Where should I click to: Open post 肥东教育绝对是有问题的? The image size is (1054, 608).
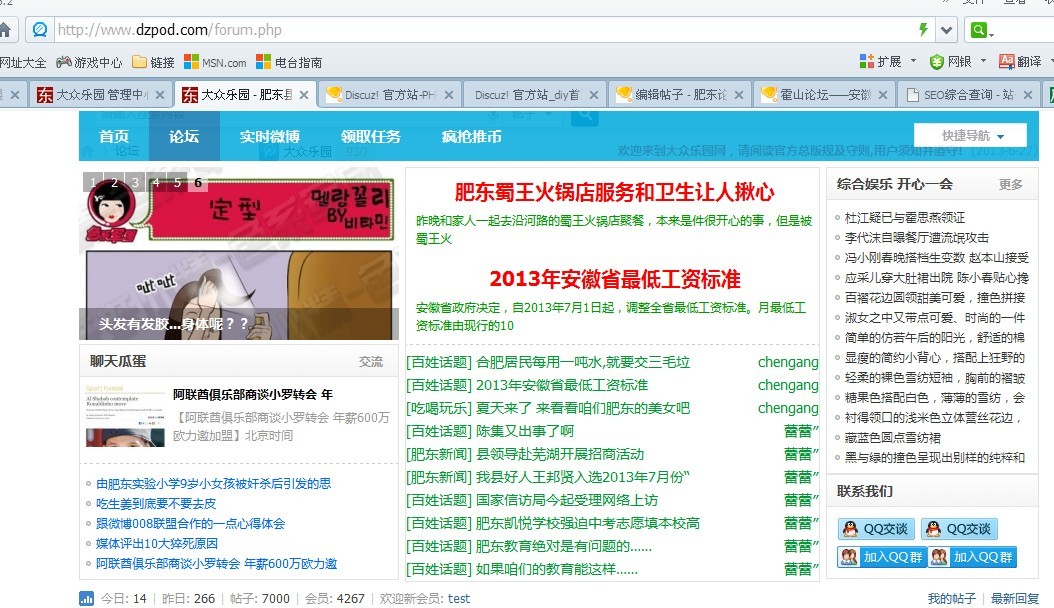pyautogui.click(x=563, y=546)
